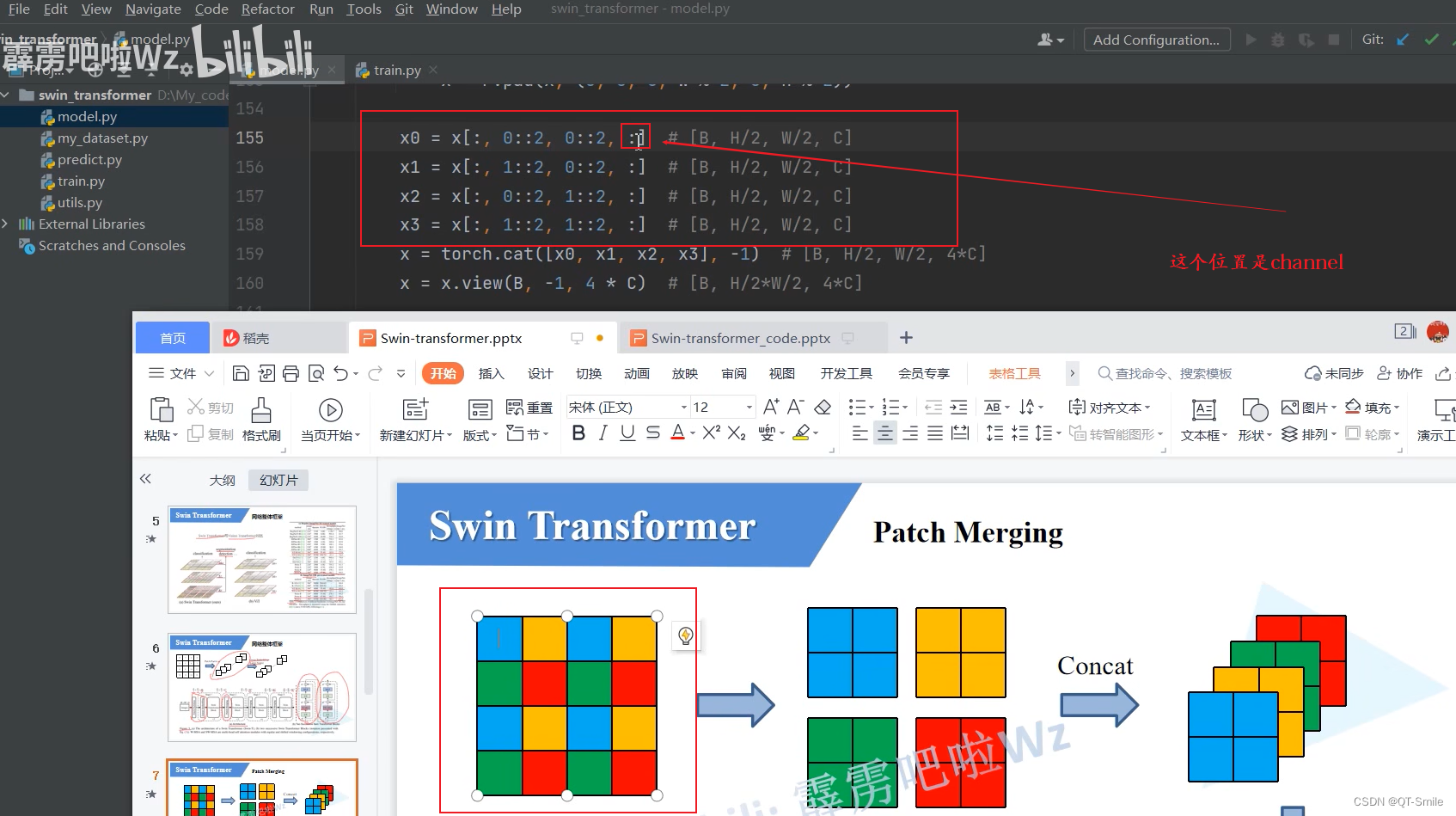Viewport: 1456px width, 816px height.
Task: Open the Refactor menu in PyCharm
Action: 267,9
